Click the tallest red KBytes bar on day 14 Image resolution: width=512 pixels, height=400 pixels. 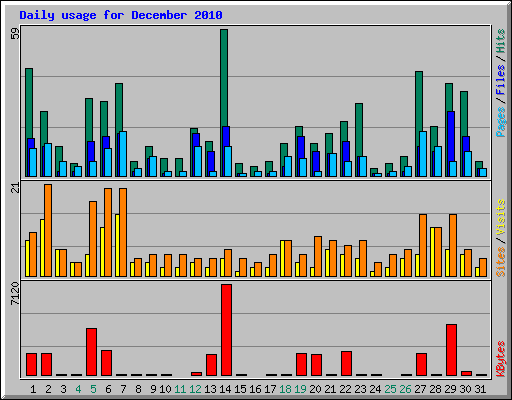pos(226,330)
